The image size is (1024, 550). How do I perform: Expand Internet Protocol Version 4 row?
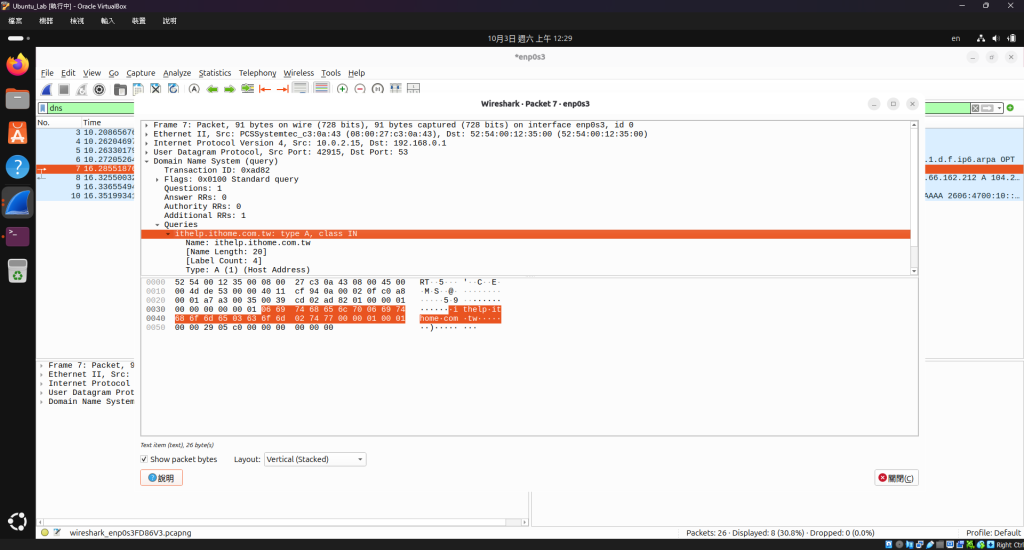[146, 143]
